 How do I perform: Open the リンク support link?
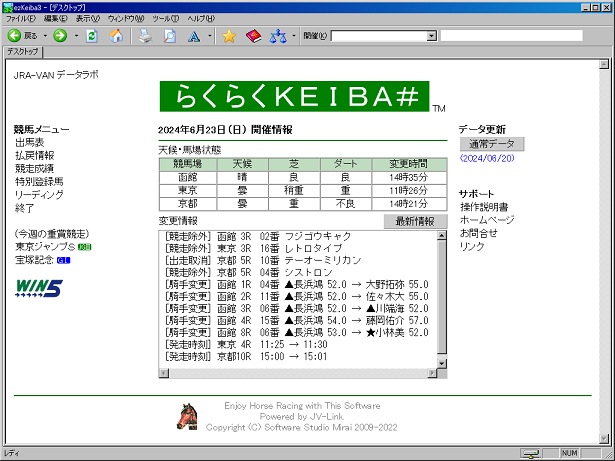click(472, 246)
